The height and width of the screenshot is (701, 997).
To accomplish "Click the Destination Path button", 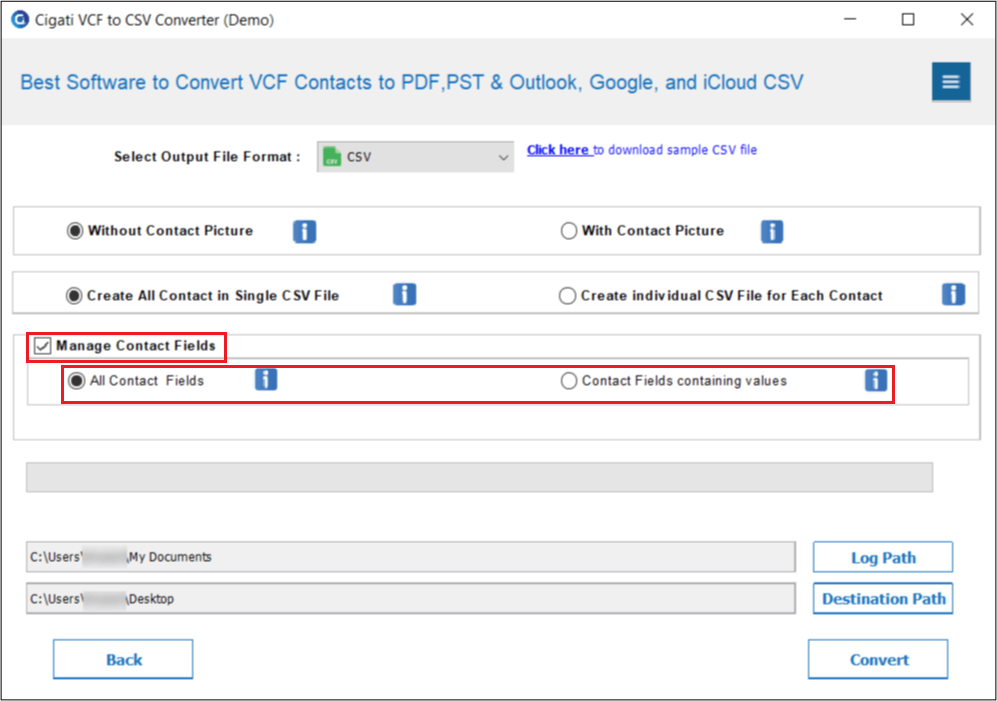I will [883, 599].
